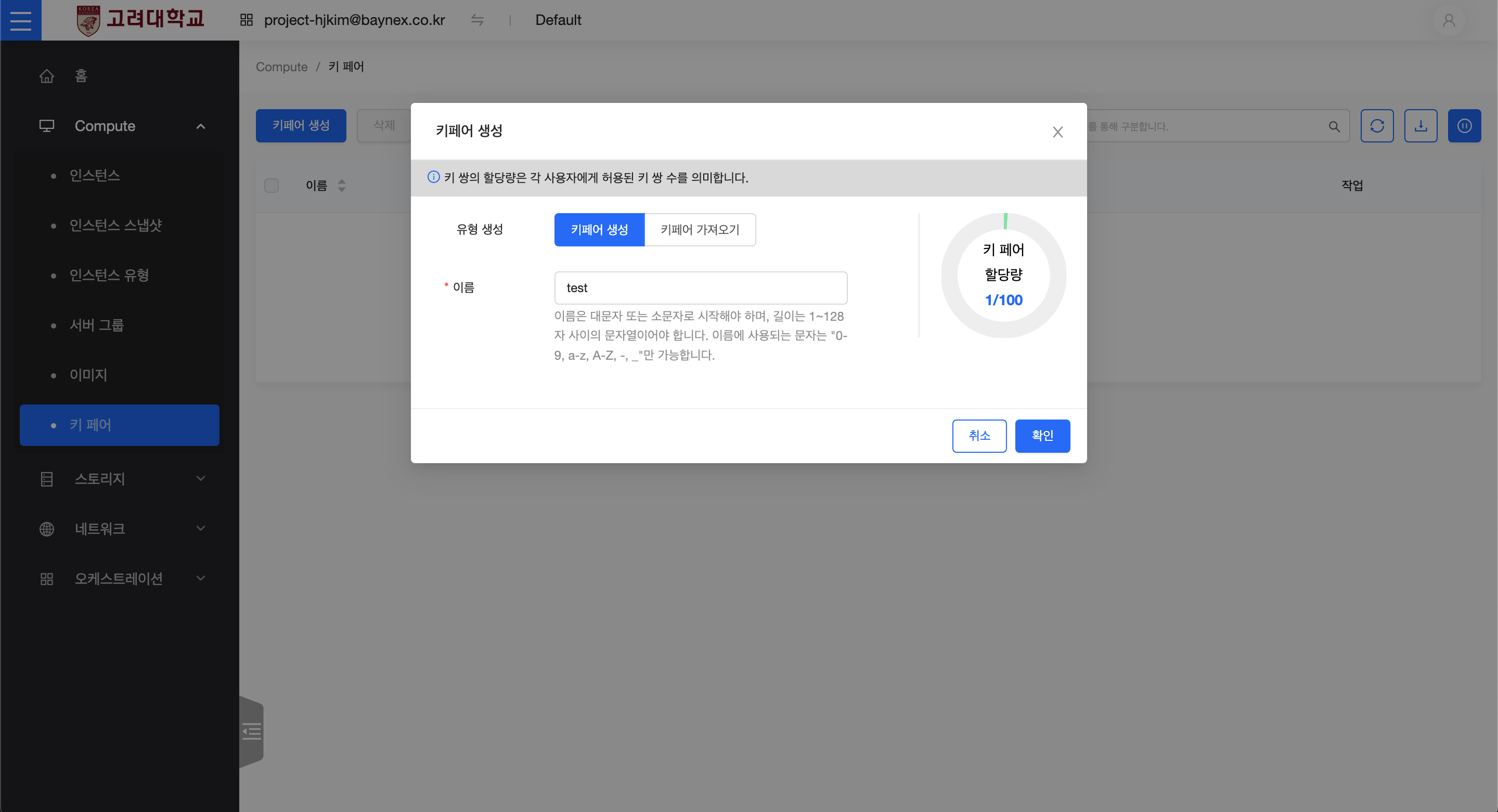Click the 스토리지 storage icon
1498x812 pixels.
(46, 479)
